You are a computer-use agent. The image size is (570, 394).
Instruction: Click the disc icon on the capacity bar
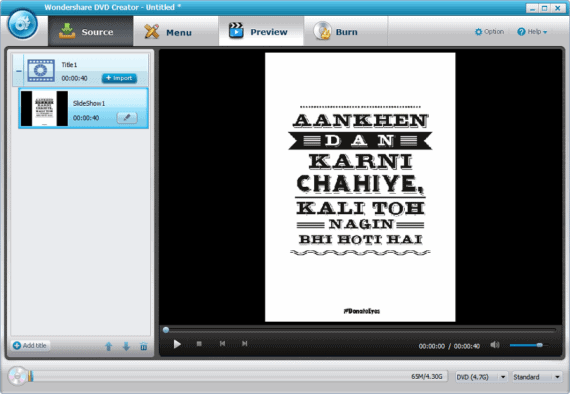coord(17,376)
